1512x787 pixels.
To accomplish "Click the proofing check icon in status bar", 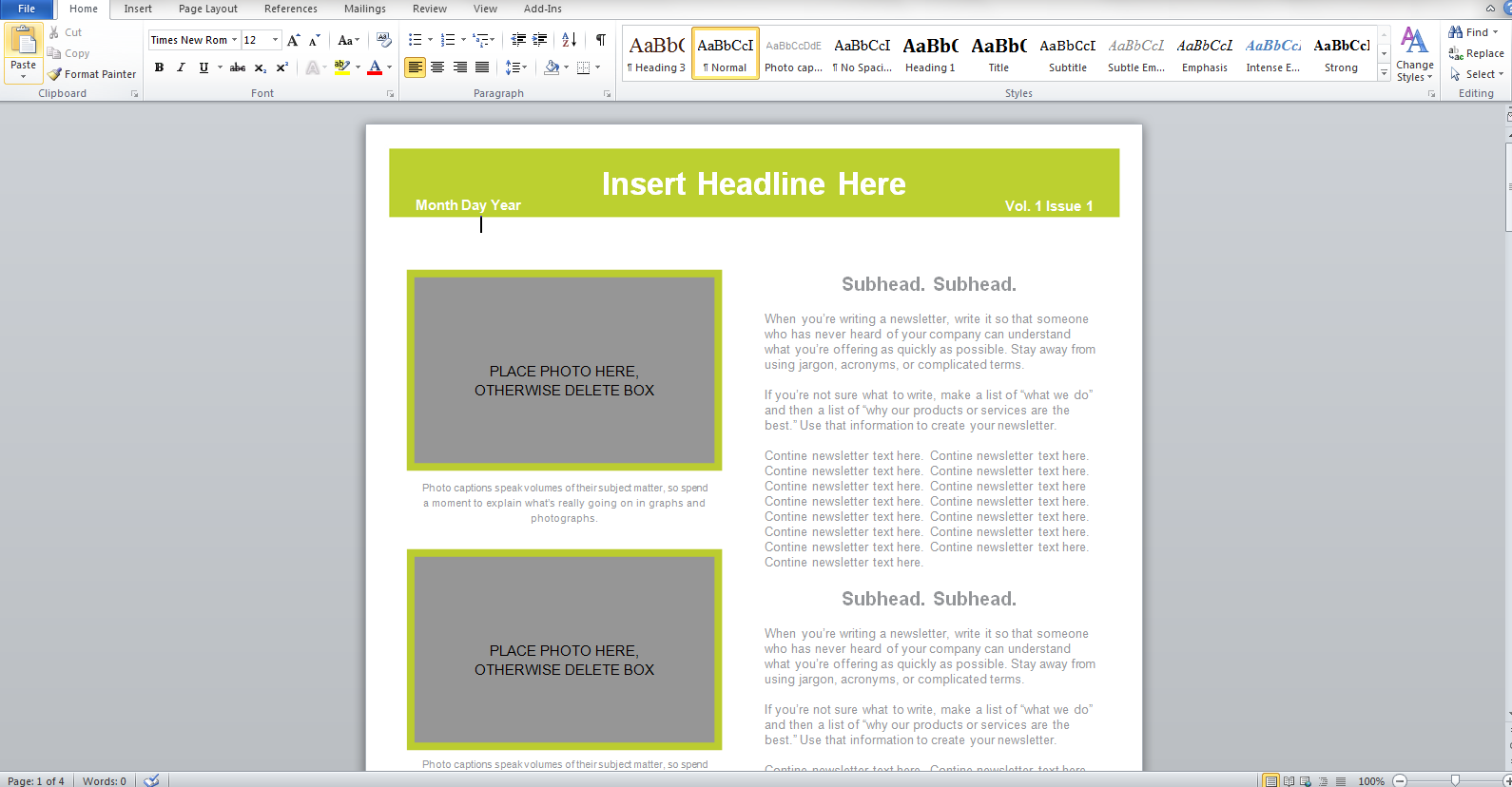I will tap(151, 780).
